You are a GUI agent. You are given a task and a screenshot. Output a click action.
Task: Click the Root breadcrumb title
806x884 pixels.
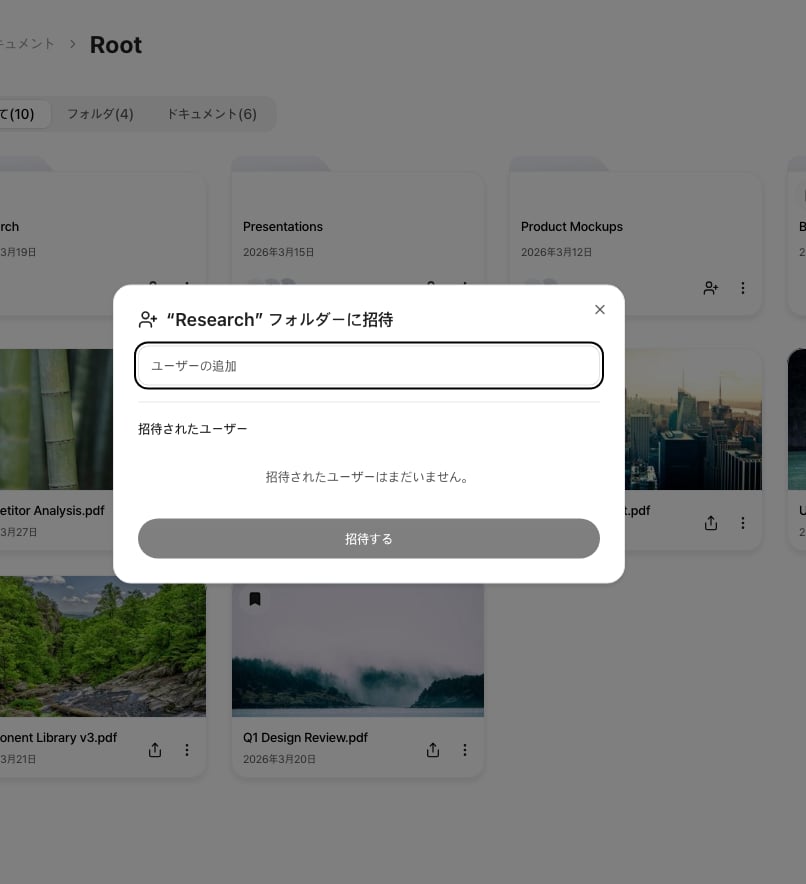(x=116, y=45)
